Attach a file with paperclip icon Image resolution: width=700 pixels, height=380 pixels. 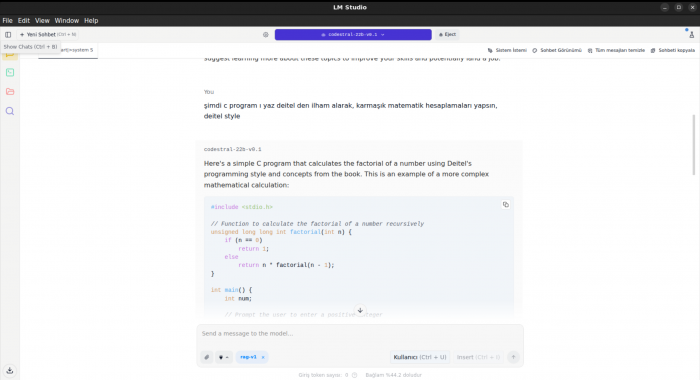coord(207,357)
